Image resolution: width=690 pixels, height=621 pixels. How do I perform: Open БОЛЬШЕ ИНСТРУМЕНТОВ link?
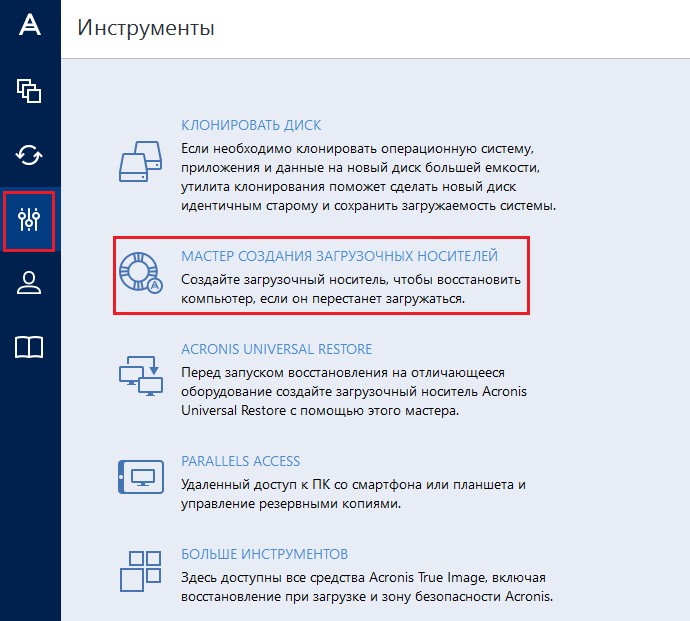point(264,554)
